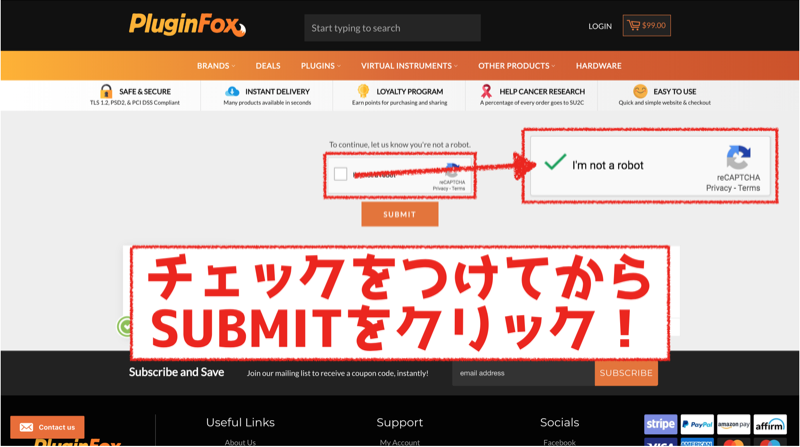Click the Loyalty Program lightbulb icon
This screenshot has height=447, width=800.
click(363, 91)
